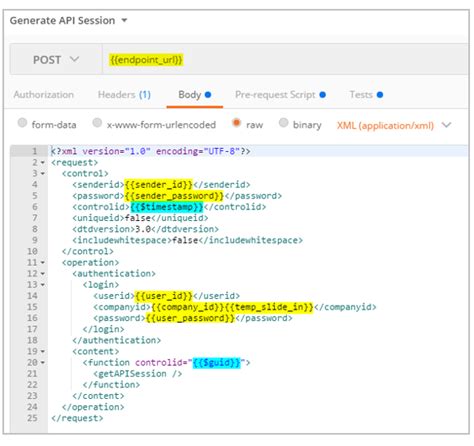Click the {{company_id}} variable on line 15
Image resolution: width=474 pixels, height=446 pixels.
pyautogui.click(x=187, y=307)
